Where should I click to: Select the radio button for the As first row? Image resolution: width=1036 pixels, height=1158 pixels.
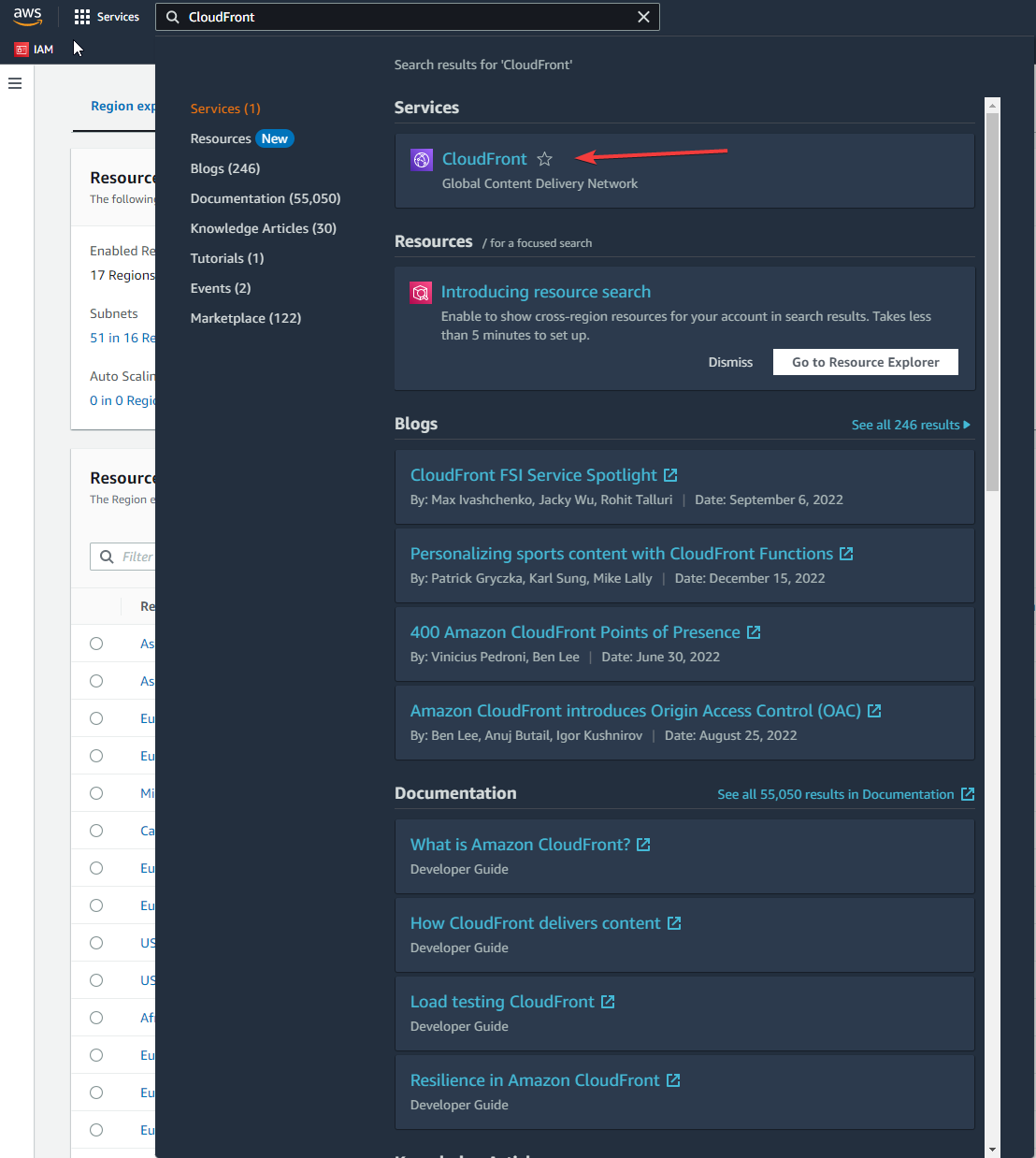(x=96, y=644)
